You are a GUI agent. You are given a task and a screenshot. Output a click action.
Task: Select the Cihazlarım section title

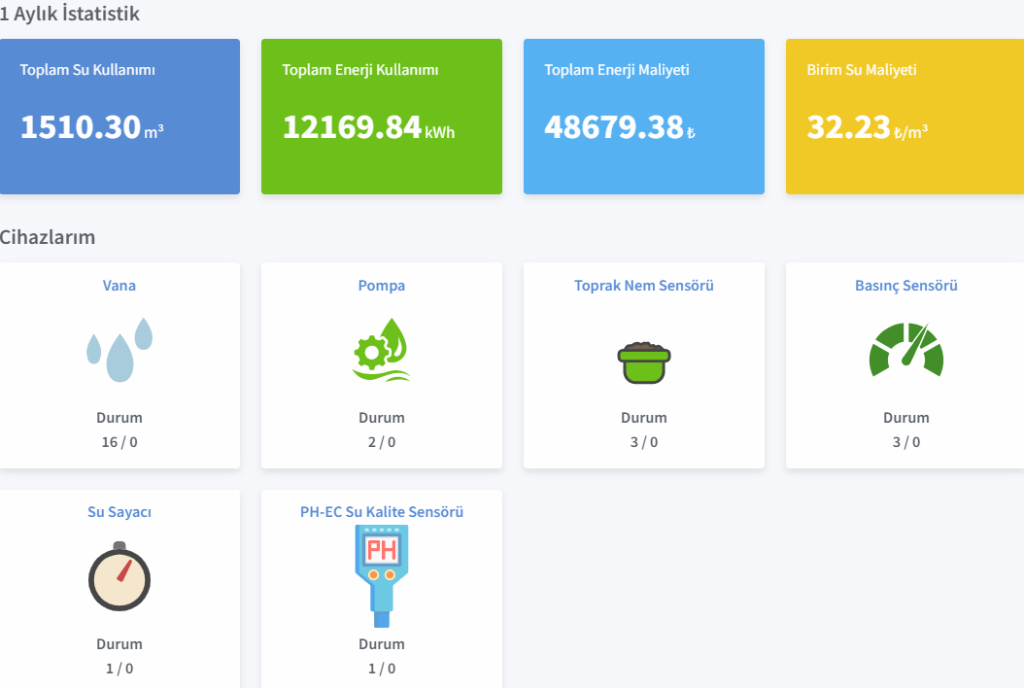pyautogui.click(x=48, y=238)
